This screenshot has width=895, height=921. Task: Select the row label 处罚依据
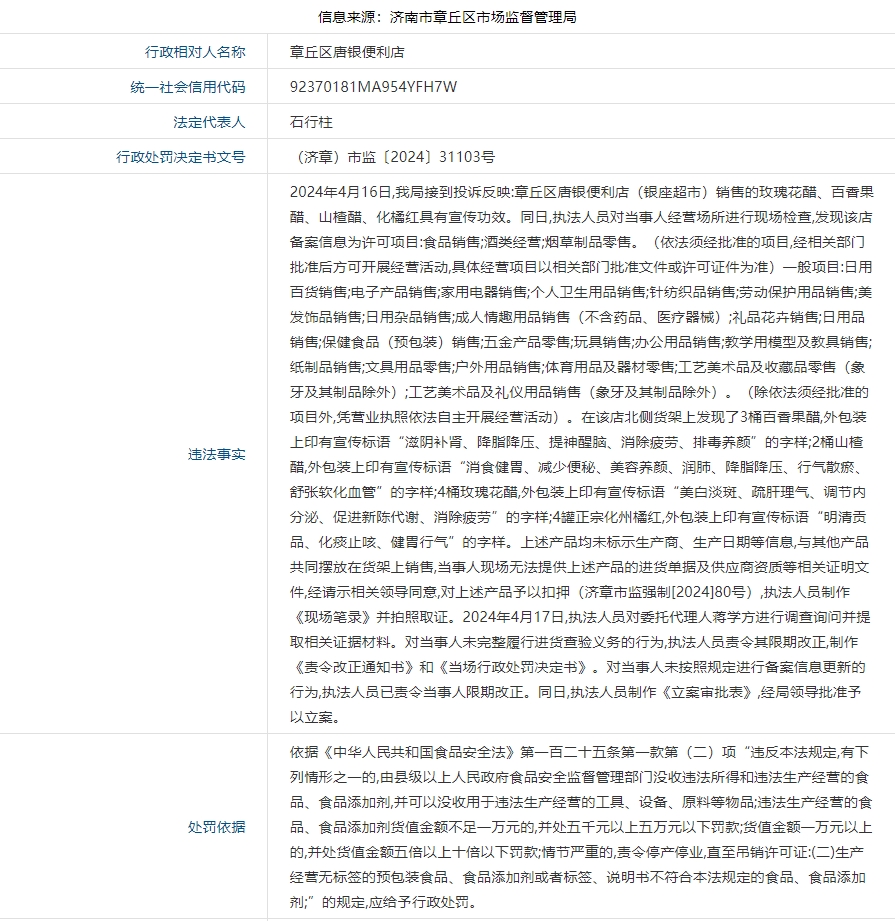point(217,827)
